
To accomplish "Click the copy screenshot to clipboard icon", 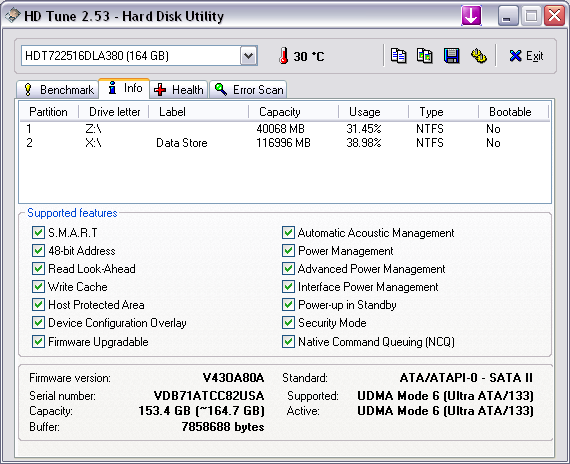I will click(x=425, y=56).
